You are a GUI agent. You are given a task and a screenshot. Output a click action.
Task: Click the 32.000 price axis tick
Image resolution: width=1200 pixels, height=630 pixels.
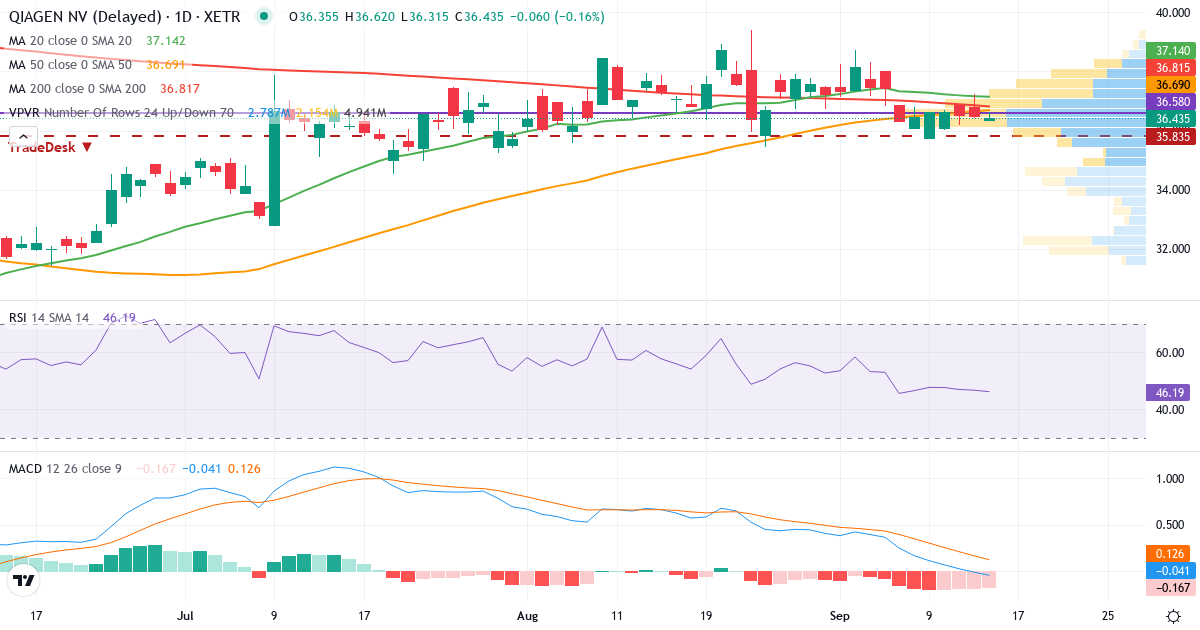coord(1171,249)
